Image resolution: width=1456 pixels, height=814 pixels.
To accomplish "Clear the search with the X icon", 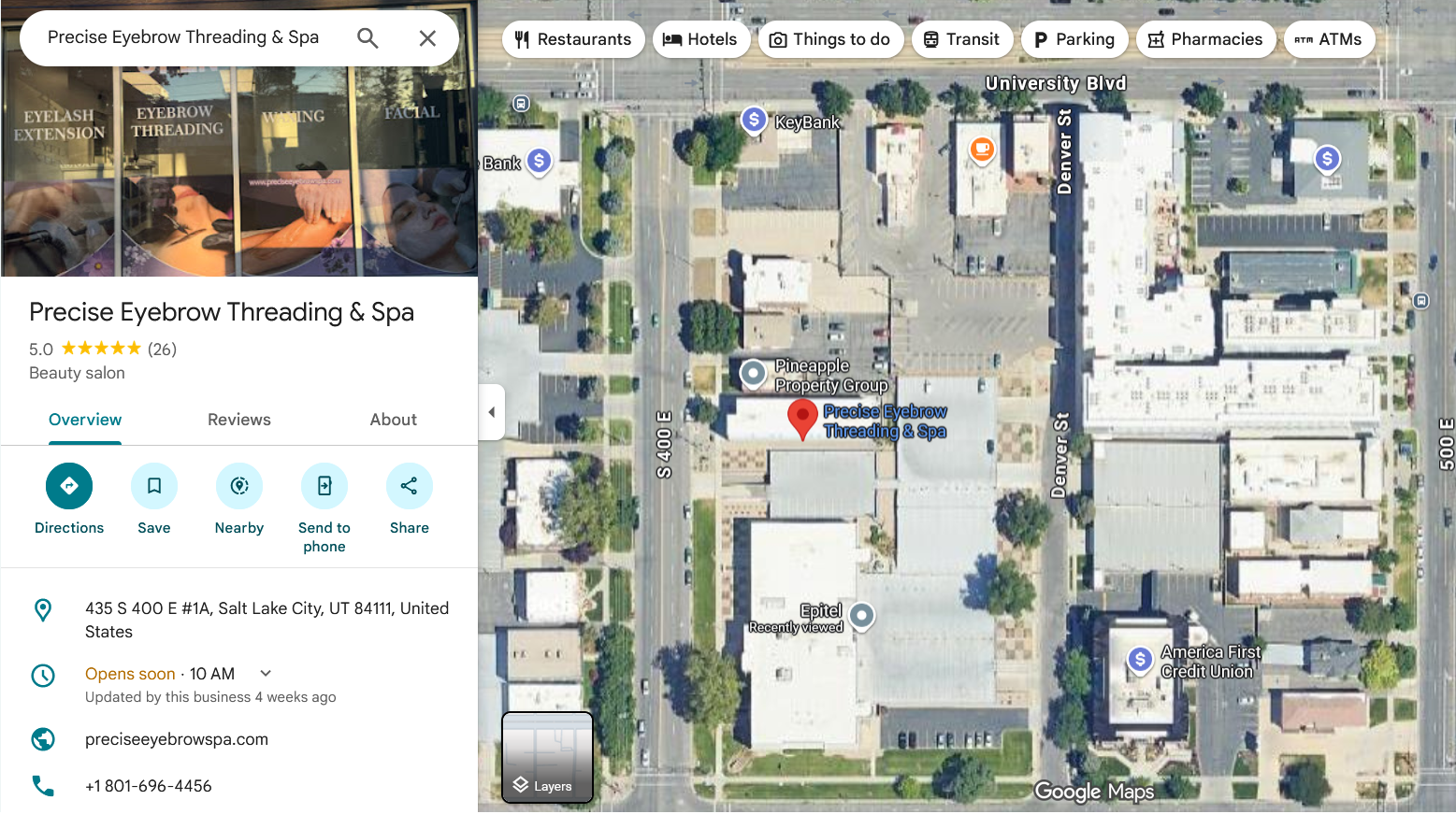I will pyautogui.click(x=427, y=38).
